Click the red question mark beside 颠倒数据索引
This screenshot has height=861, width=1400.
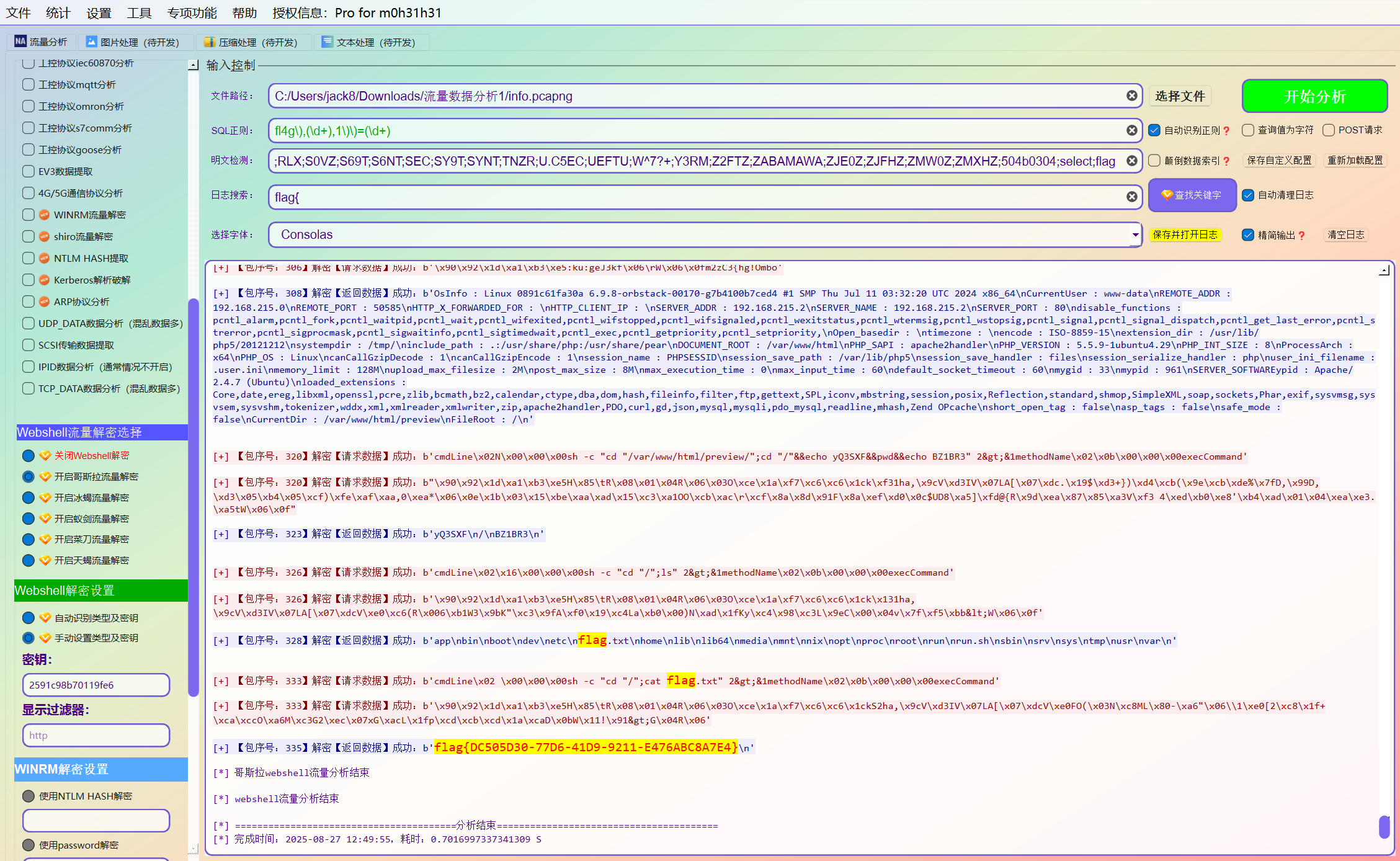pyautogui.click(x=1226, y=161)
